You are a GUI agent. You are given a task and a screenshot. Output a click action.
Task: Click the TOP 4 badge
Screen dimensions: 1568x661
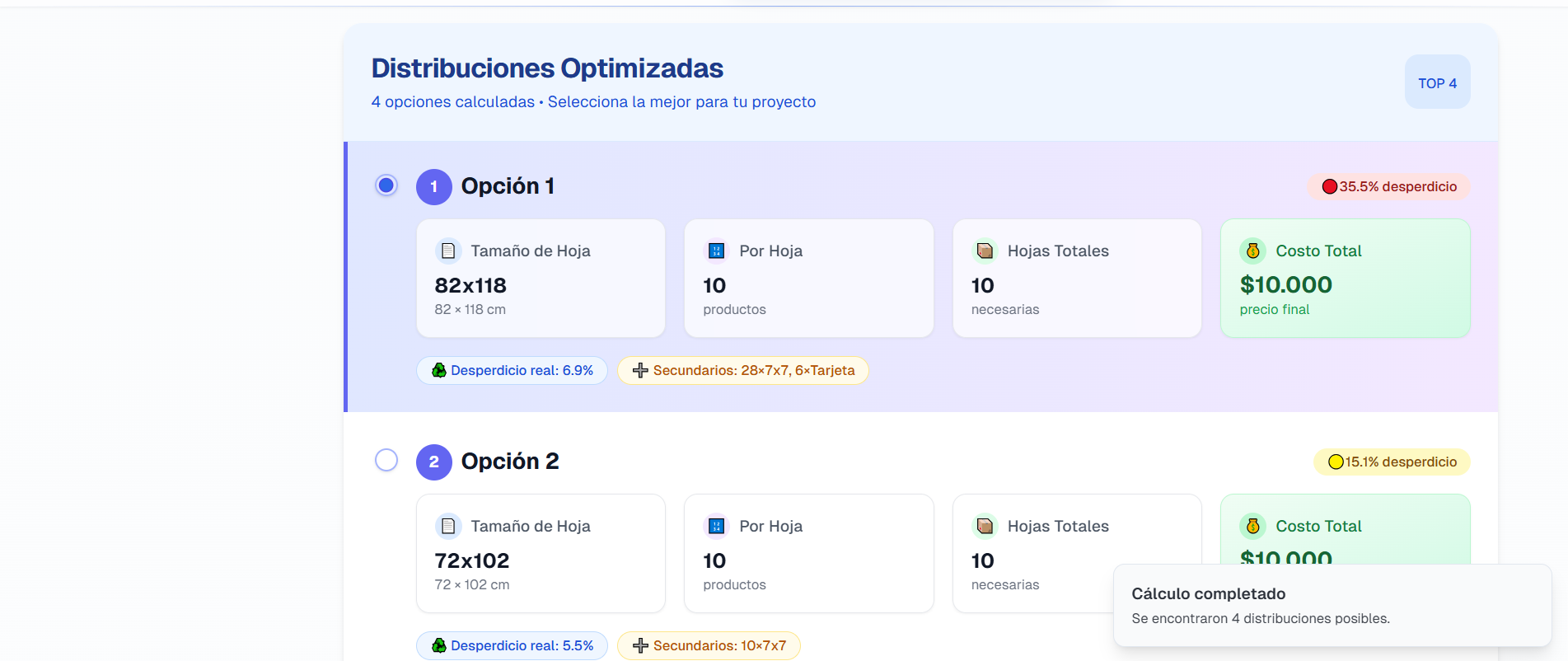[1437, 82]
